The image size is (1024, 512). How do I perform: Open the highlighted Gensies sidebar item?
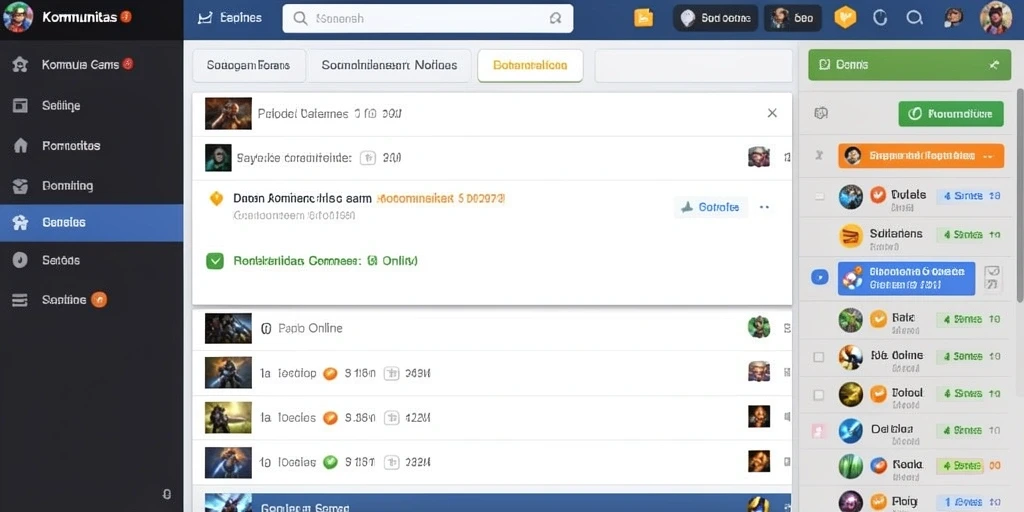[91, 223]
